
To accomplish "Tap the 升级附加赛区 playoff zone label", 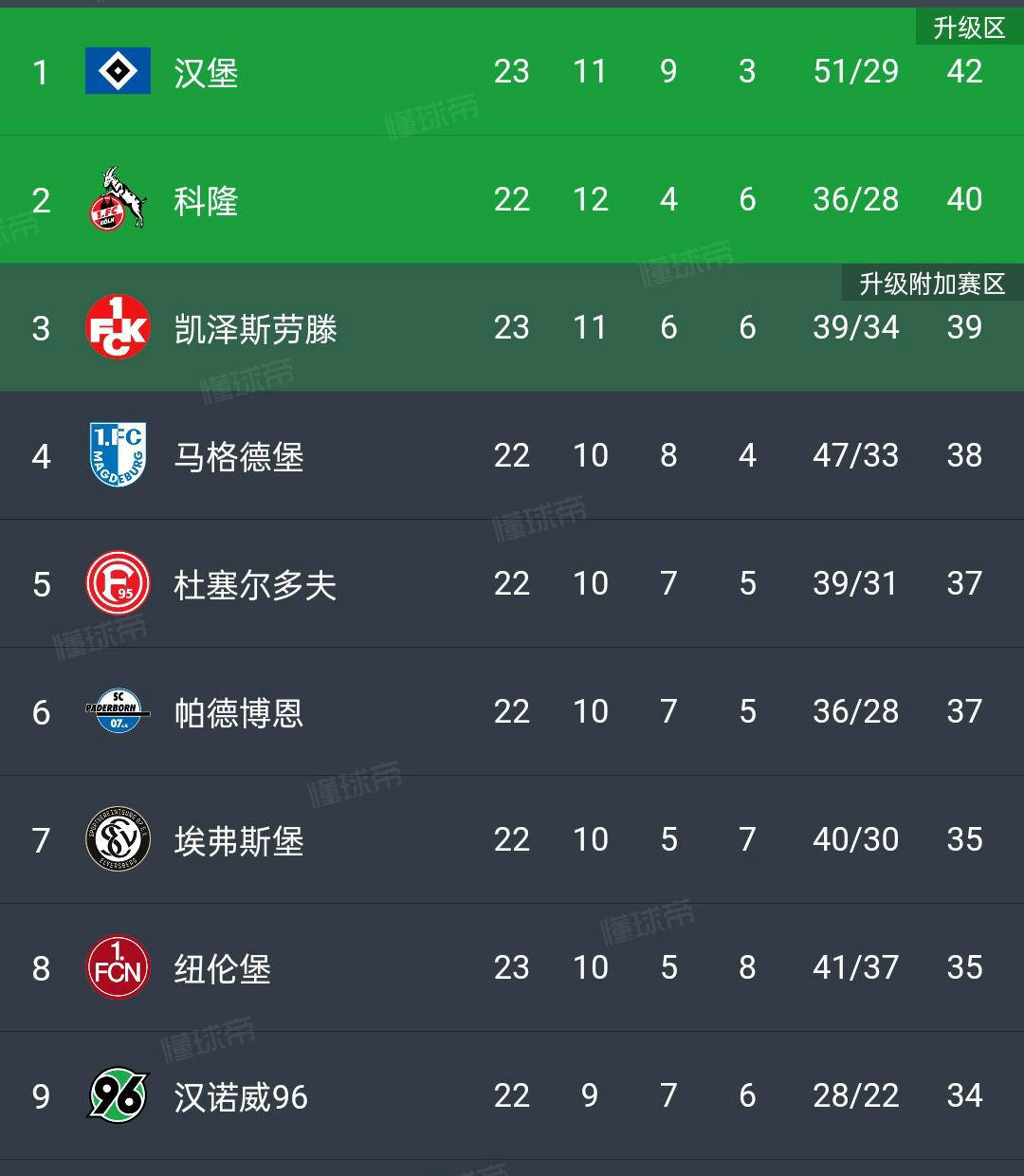I will [932, 284].
